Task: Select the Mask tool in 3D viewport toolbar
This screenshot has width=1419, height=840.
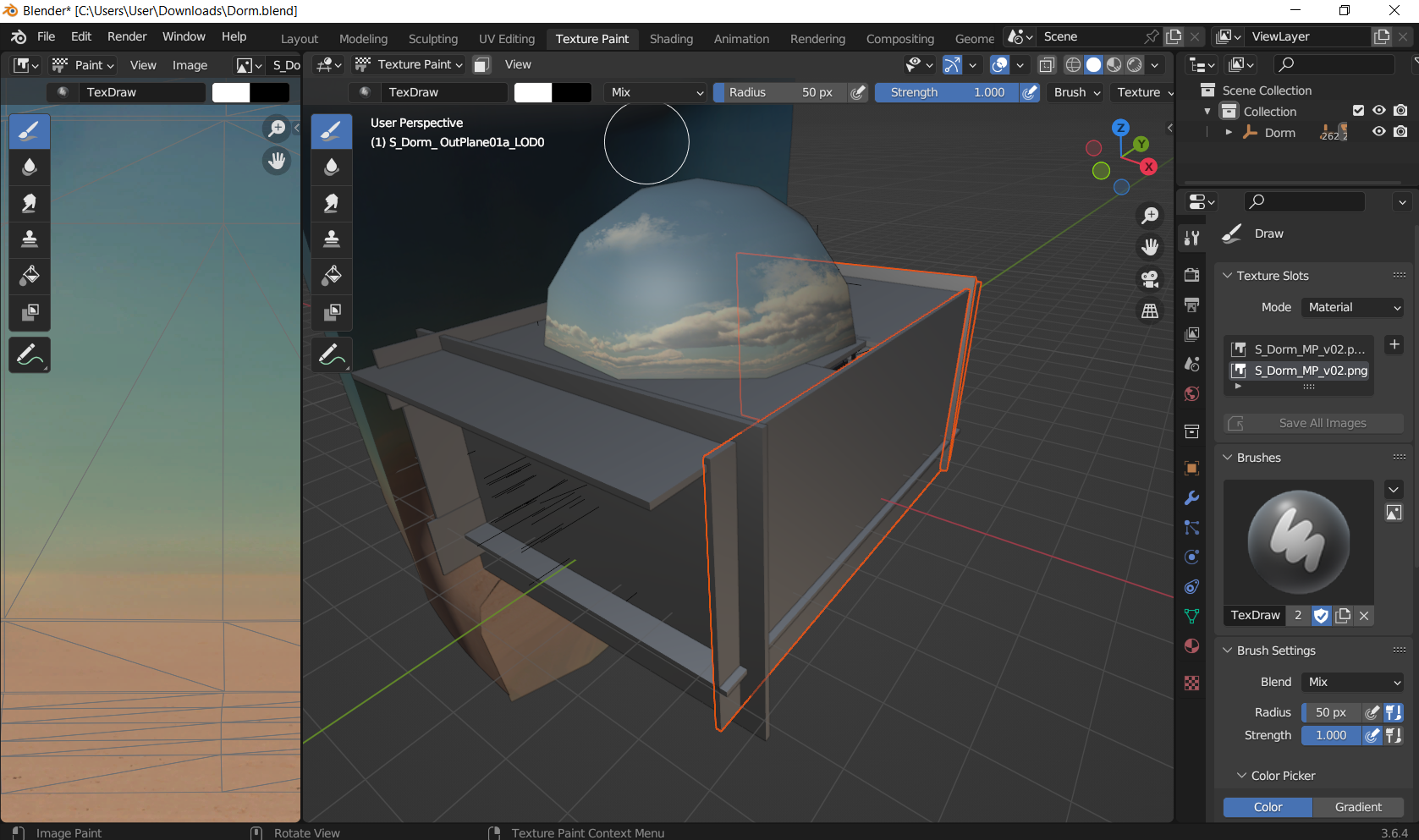Action: point(332,312)
